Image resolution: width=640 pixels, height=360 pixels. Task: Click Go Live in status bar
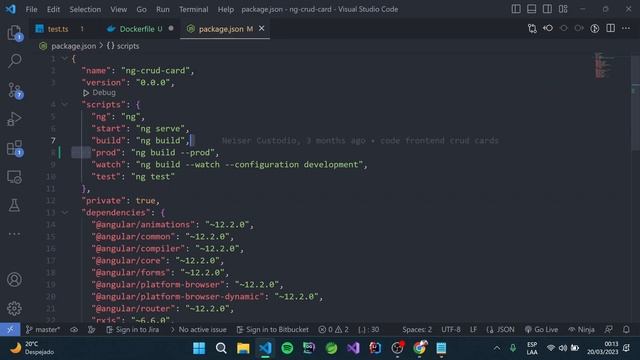(x=541, y=329)
